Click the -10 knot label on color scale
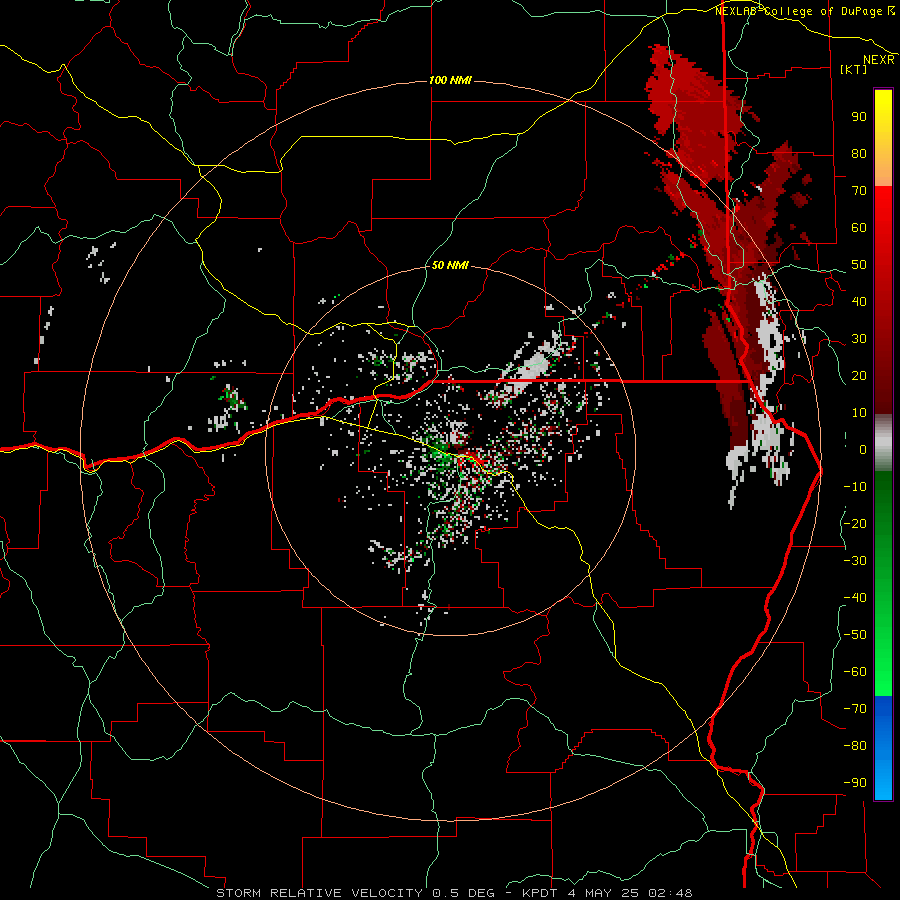The height and width of the screenshot is (900, 900). tap(855, 487)
